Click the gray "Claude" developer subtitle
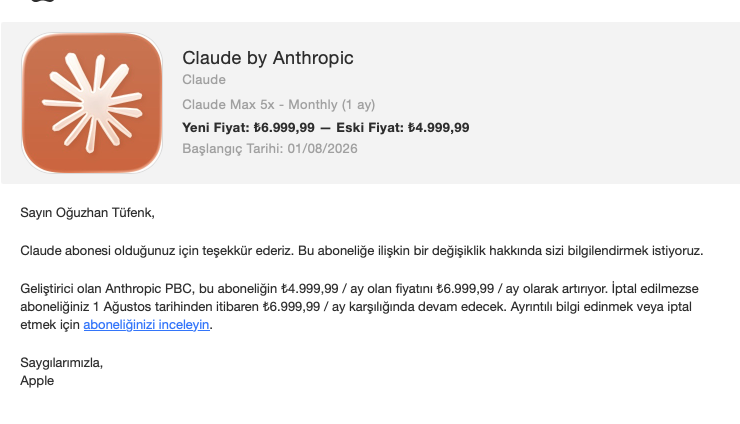This screenshot has width=740, height=424. coord(204,80)
